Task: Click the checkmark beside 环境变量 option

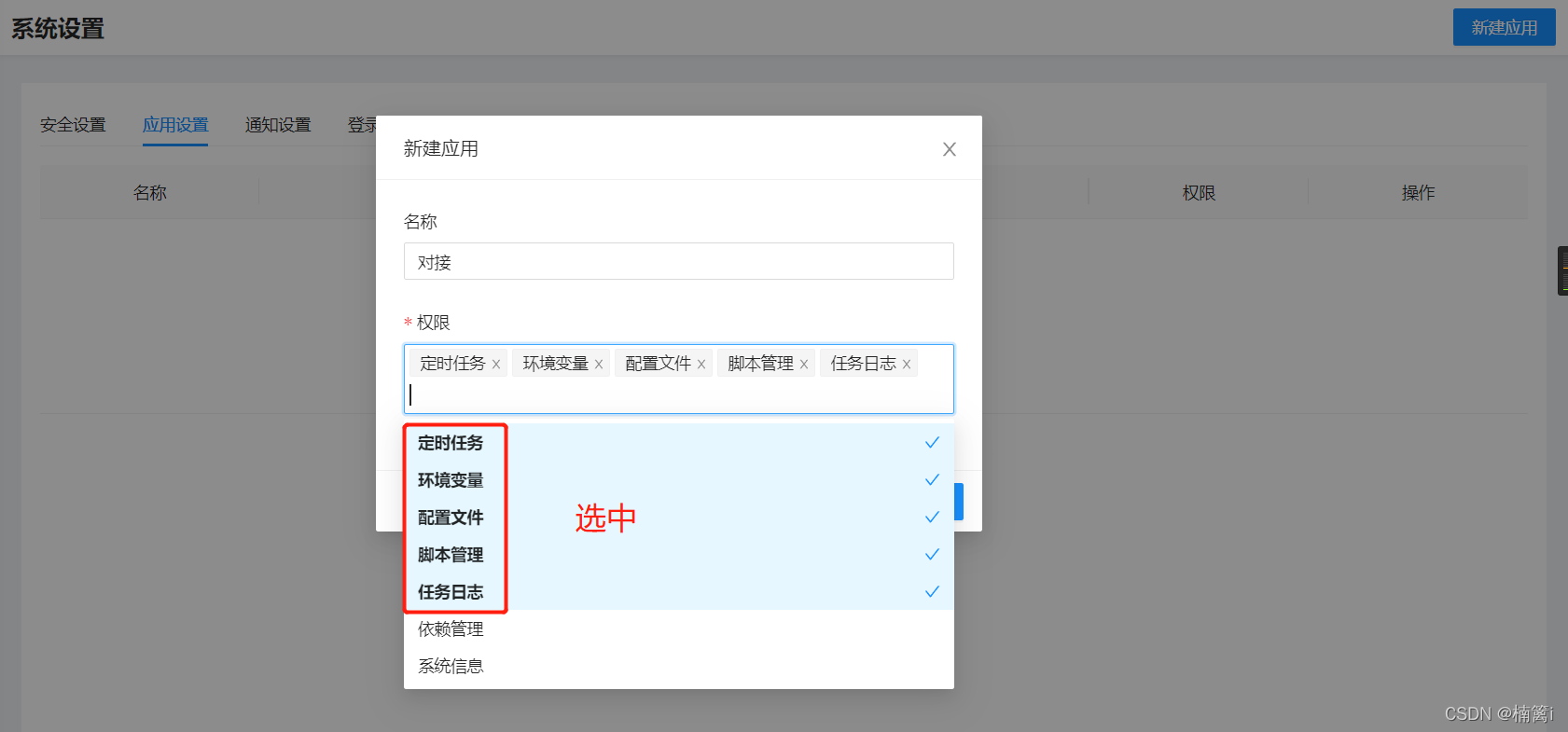Action: tap(931, 480)
